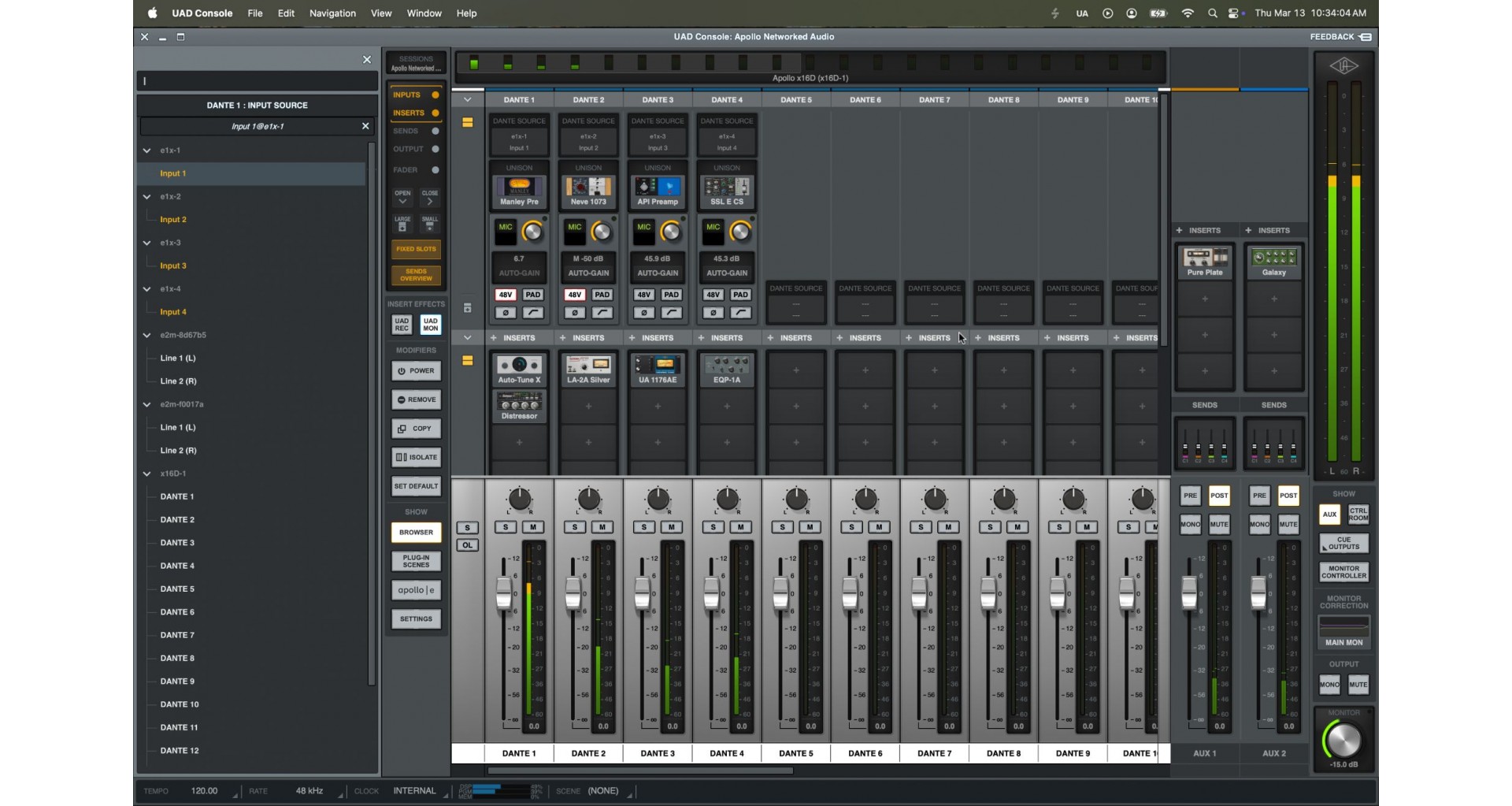The width and height of the screenshot is (1512, 806).
Task: Open the Galaxy plug-in on AUX 2
Action: pos(1274,262)
